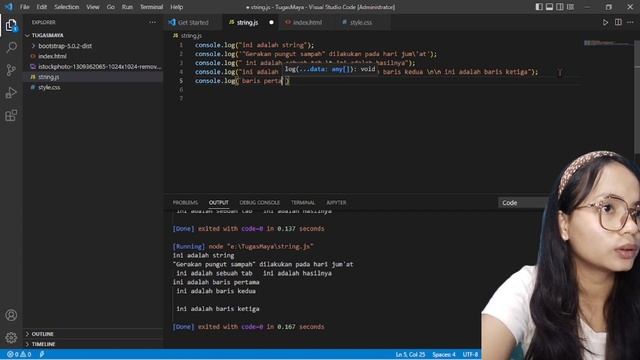Screen dimensions: 640x360
Task: Click EXPLORER sidebar title
Action: pyautogui.click(x=44, y=22)
